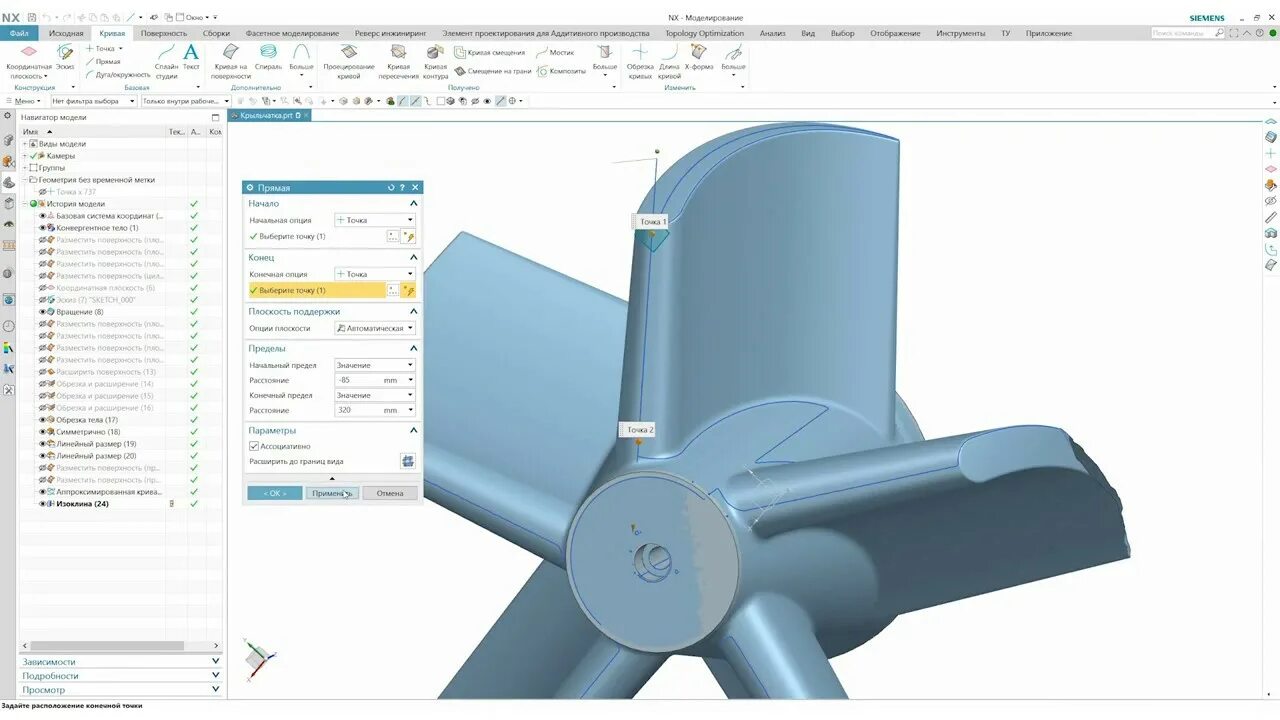
Task: Select the Крыльчатка.prt document tab
Action: click(x=270, y=116)
